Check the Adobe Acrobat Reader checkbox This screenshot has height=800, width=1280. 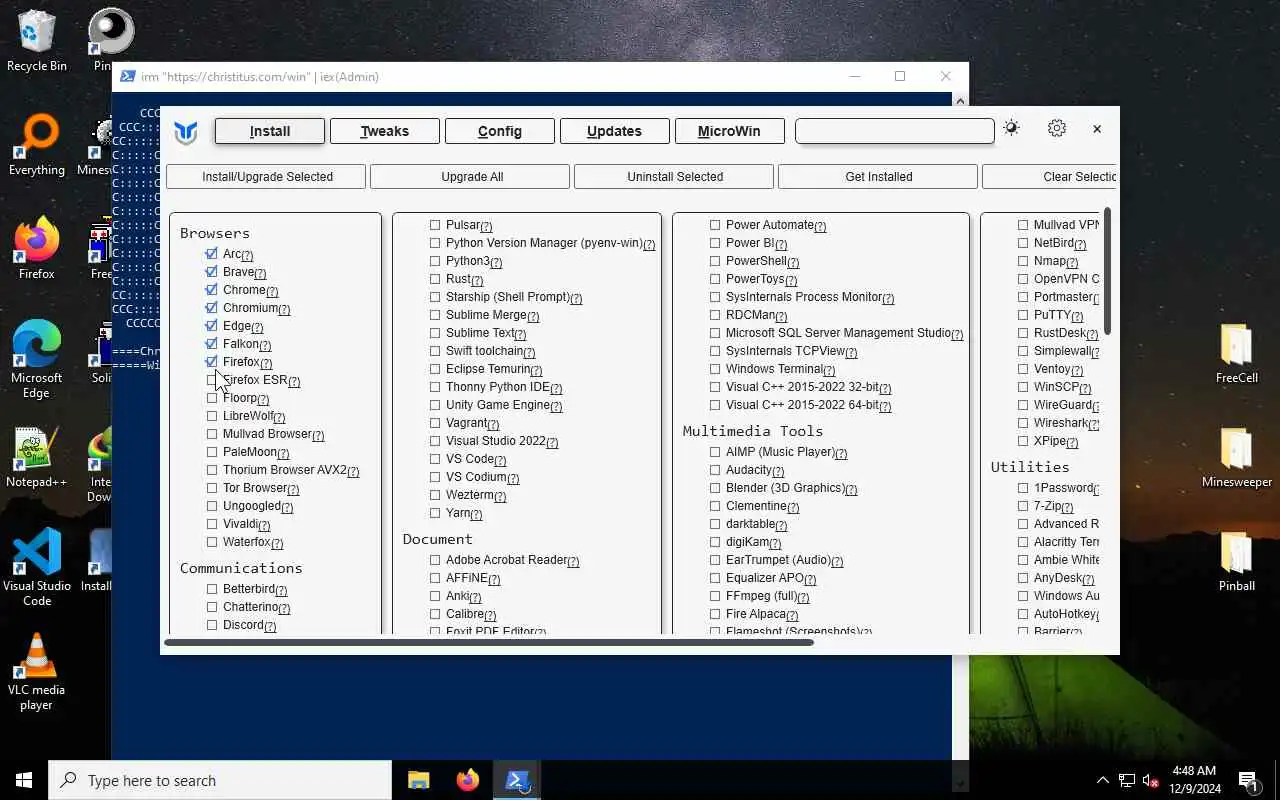[435, 560]
